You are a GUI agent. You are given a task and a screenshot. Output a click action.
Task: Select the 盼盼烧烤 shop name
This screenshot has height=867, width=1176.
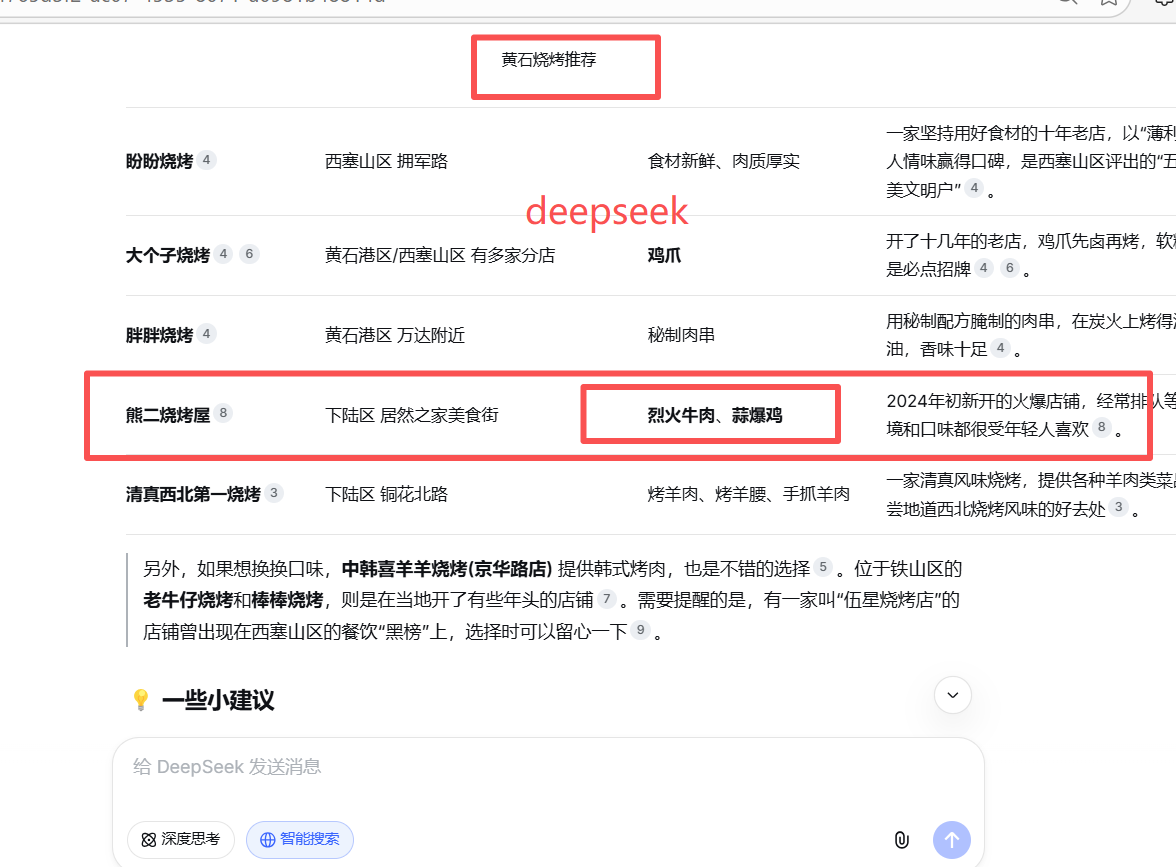pyautogui.click(x=159, y=161)
